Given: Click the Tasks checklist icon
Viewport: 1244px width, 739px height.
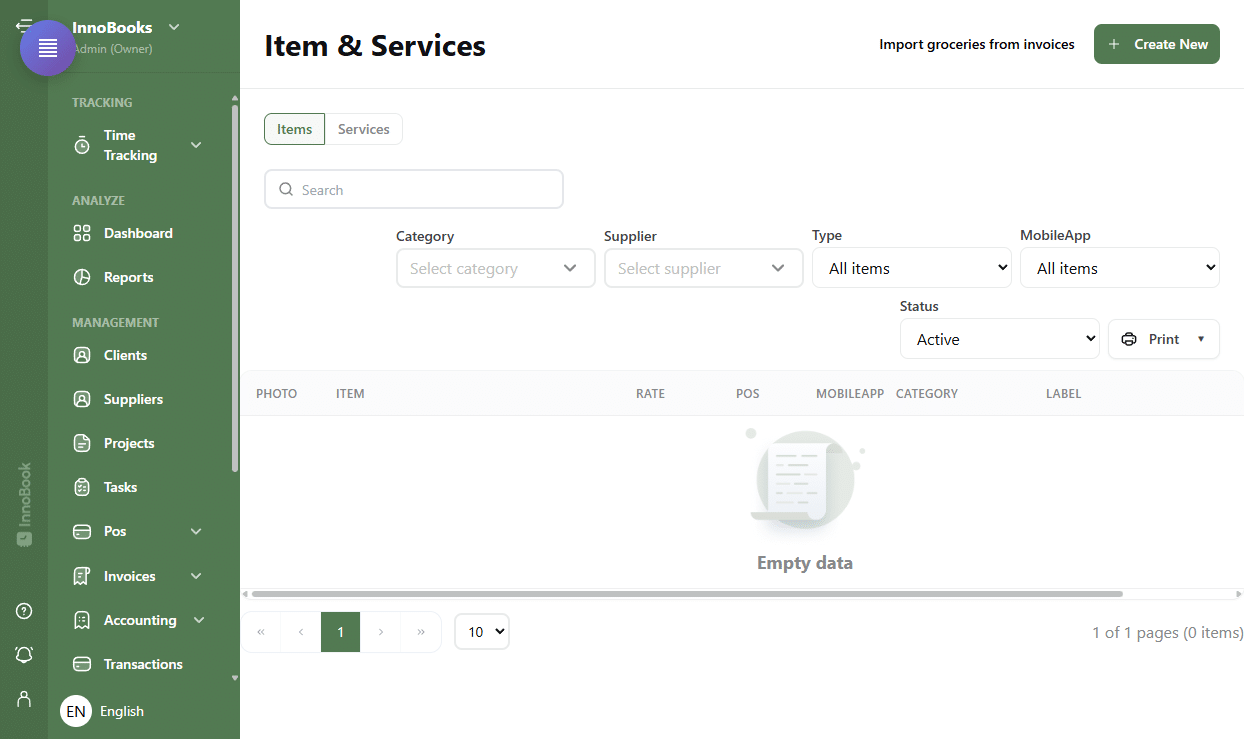Looking at the screenshot, I should pos(82,487).
